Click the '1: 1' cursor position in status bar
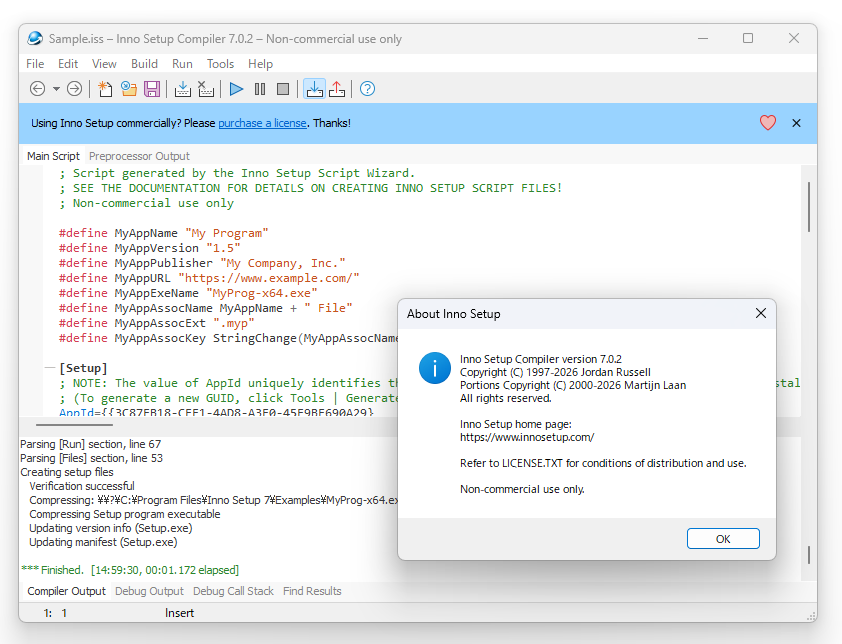 pyautogui.click(x=55, y=613)
